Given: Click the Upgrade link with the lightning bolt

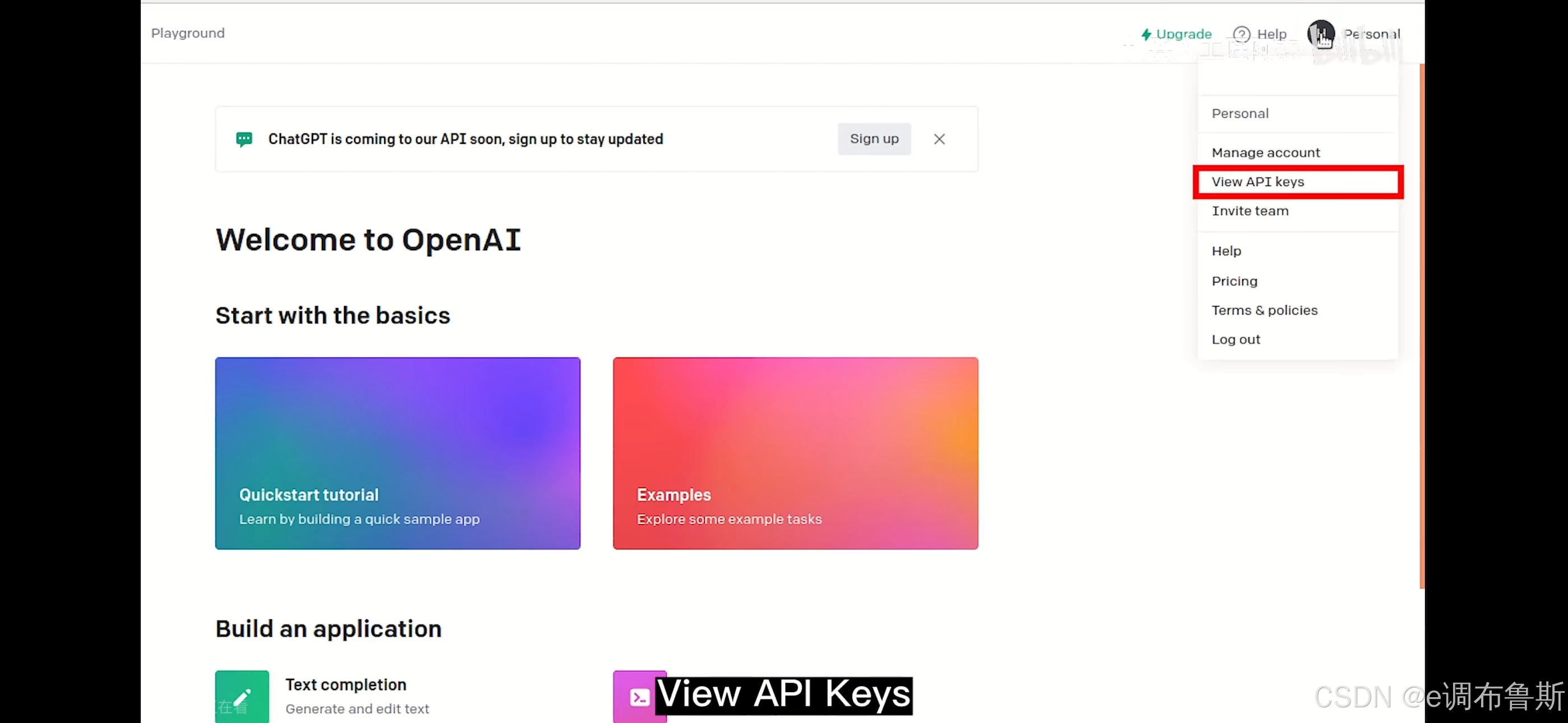Looking at the screenshot, I should tap(1176, 34).
